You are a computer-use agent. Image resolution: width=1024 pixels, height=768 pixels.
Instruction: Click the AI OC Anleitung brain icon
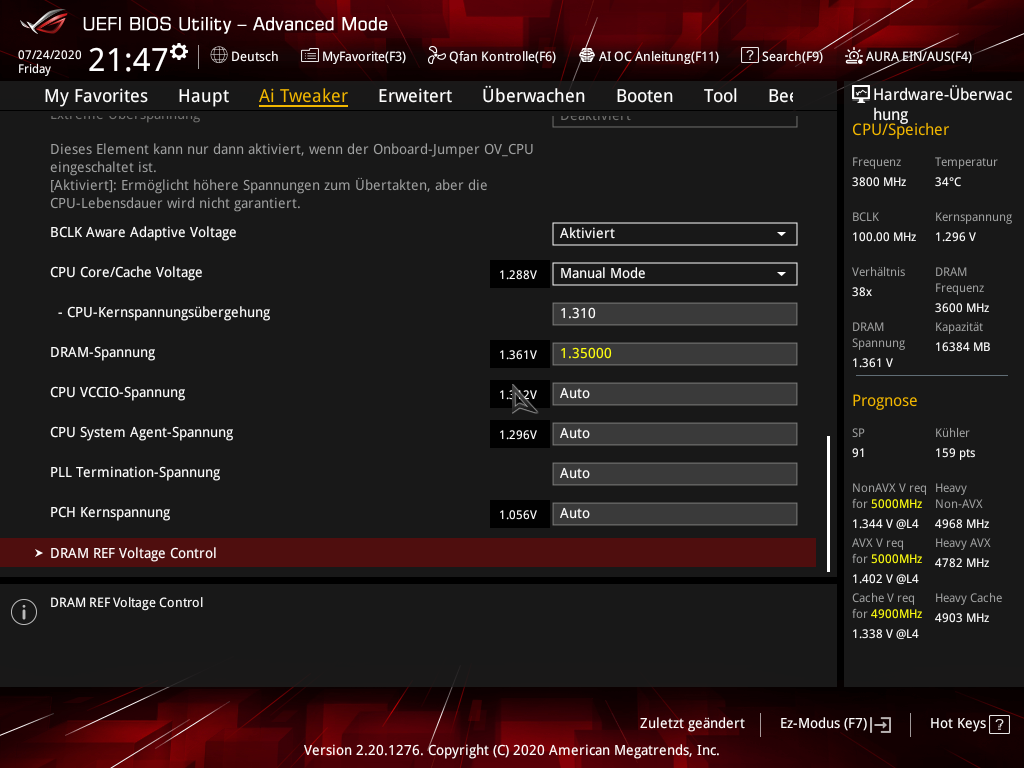point(586,56)
